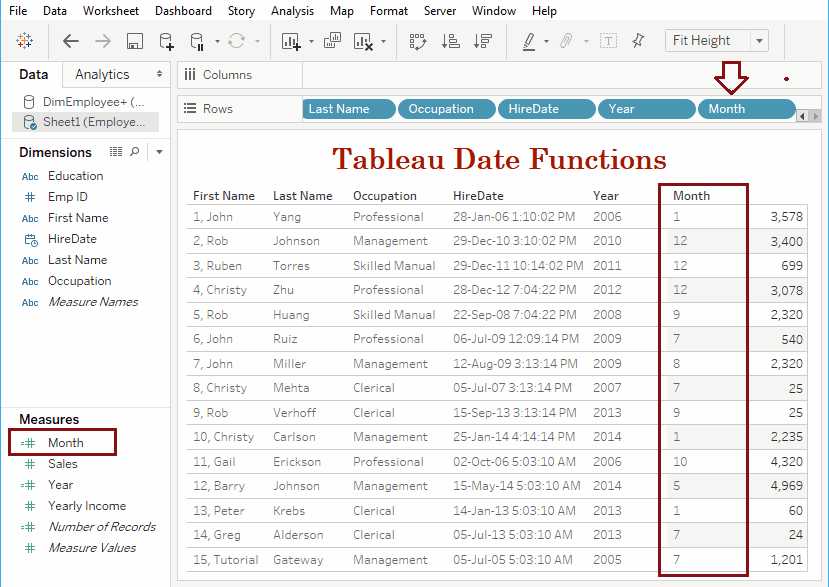Image resolution: width=829 pixels, height=587 pixels.
Task: Toggle Presentation Mode star icon
Action: click(638, 40)
